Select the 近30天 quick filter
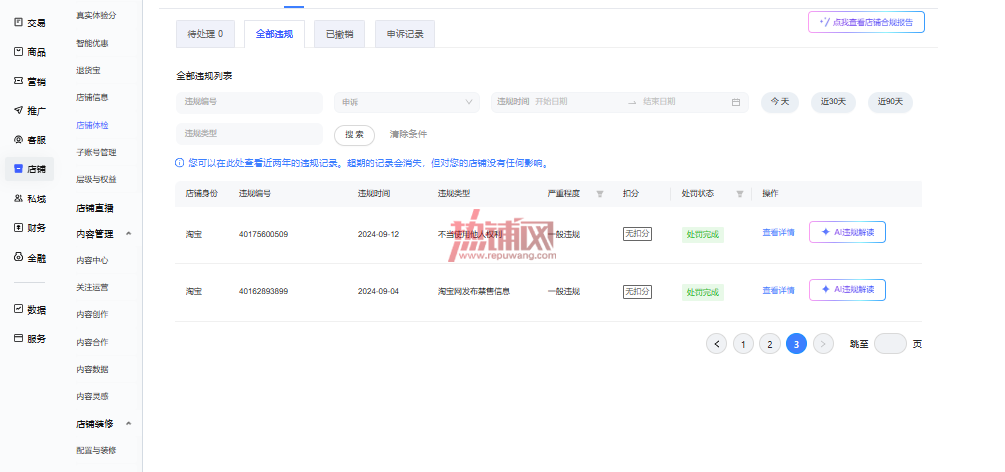 click(833, 102)
